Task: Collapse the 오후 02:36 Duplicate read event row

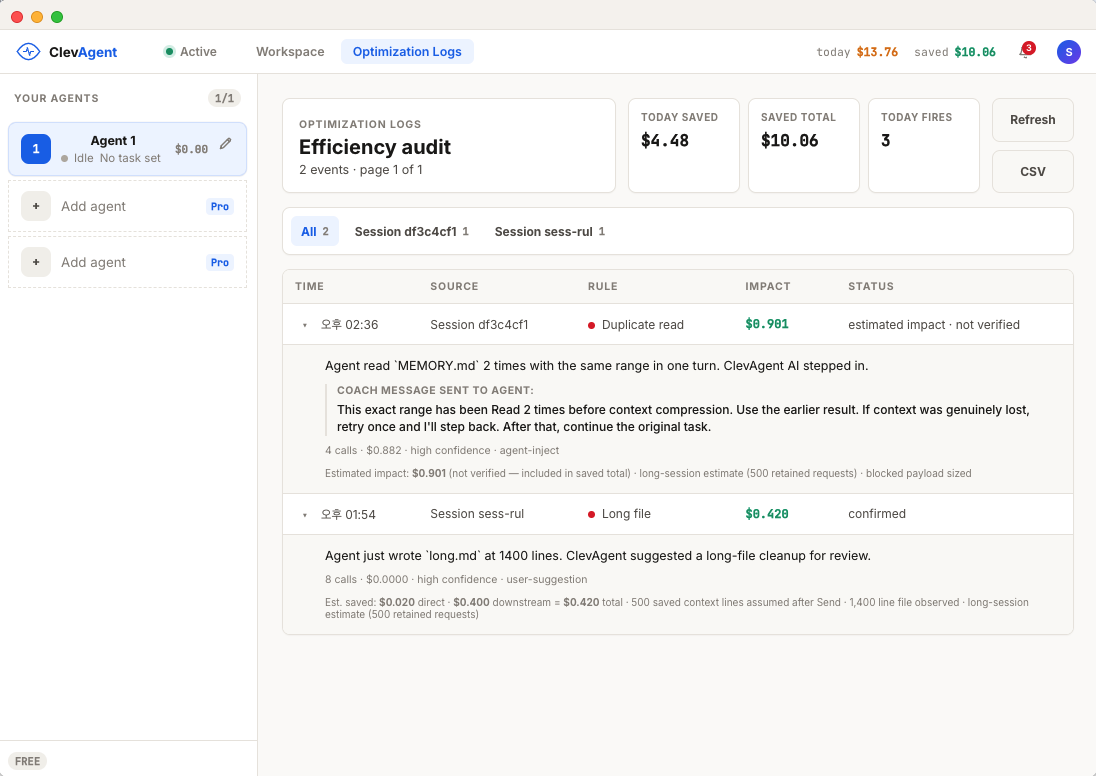Action: pyautogui.click(x=305, y=325)
